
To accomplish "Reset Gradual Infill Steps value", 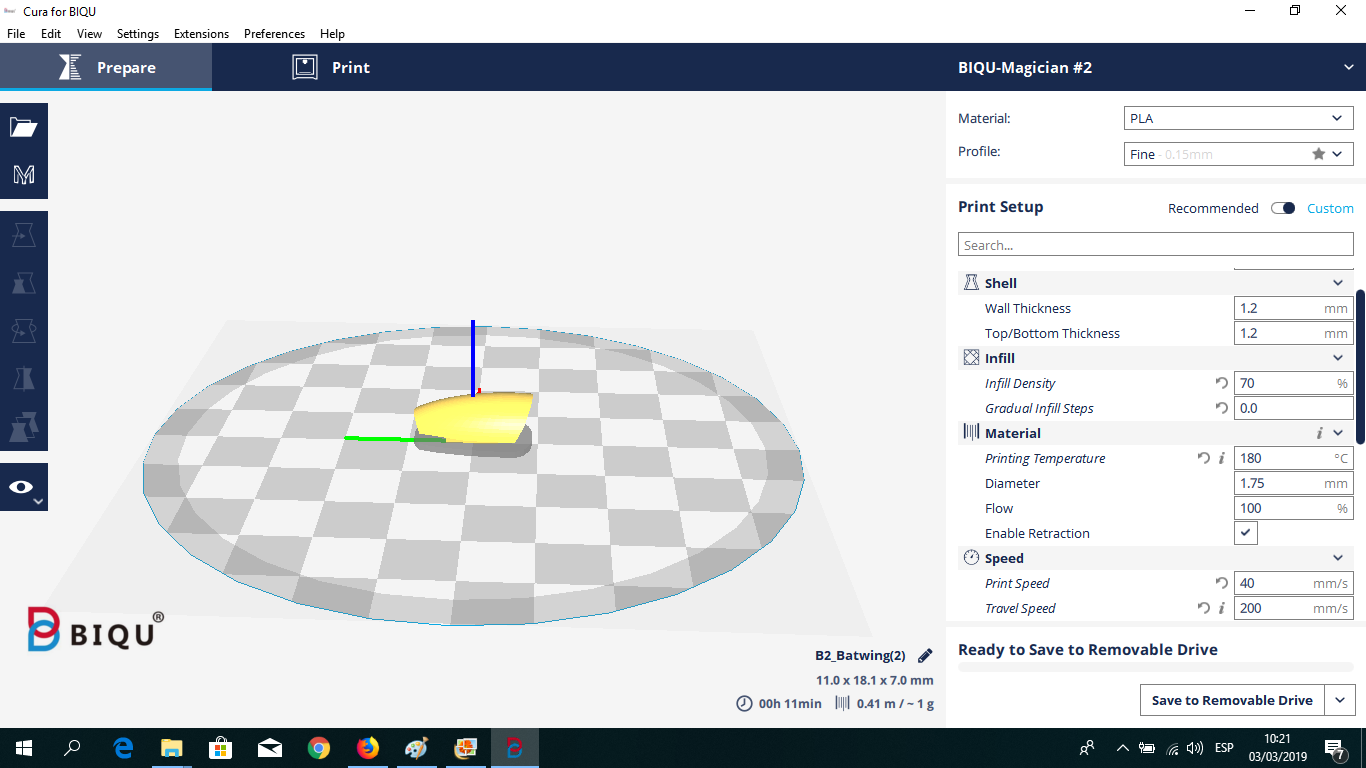I will pos(1221,408).
